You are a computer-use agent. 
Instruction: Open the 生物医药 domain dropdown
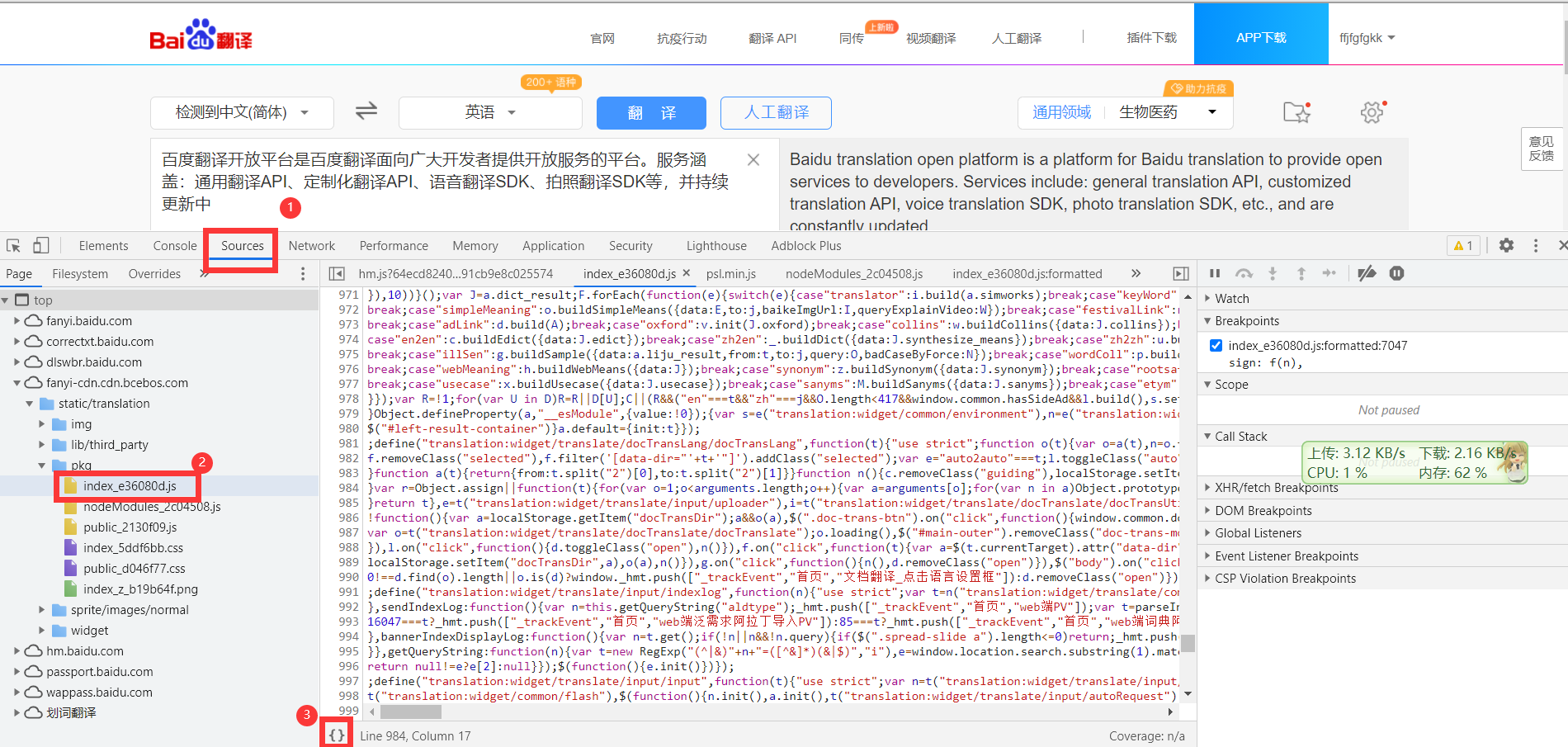[1168, 112]
